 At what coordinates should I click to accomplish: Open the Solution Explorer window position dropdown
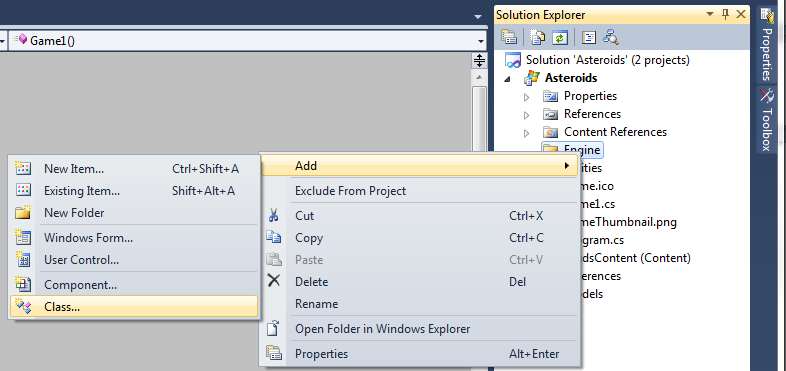pos(710,15)
